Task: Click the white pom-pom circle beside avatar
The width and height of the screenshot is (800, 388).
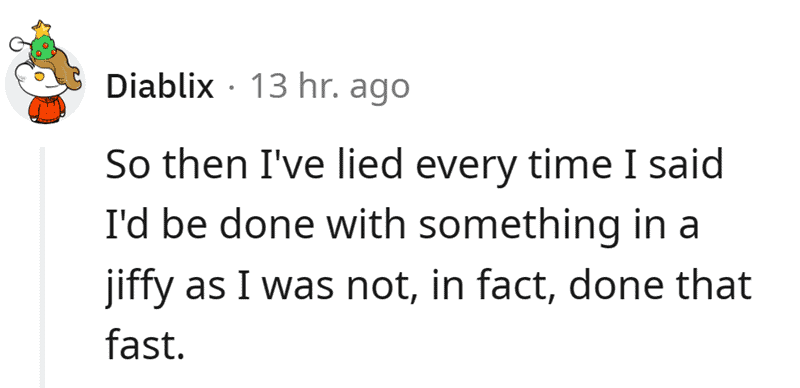Action: click(x=16, y=45)
